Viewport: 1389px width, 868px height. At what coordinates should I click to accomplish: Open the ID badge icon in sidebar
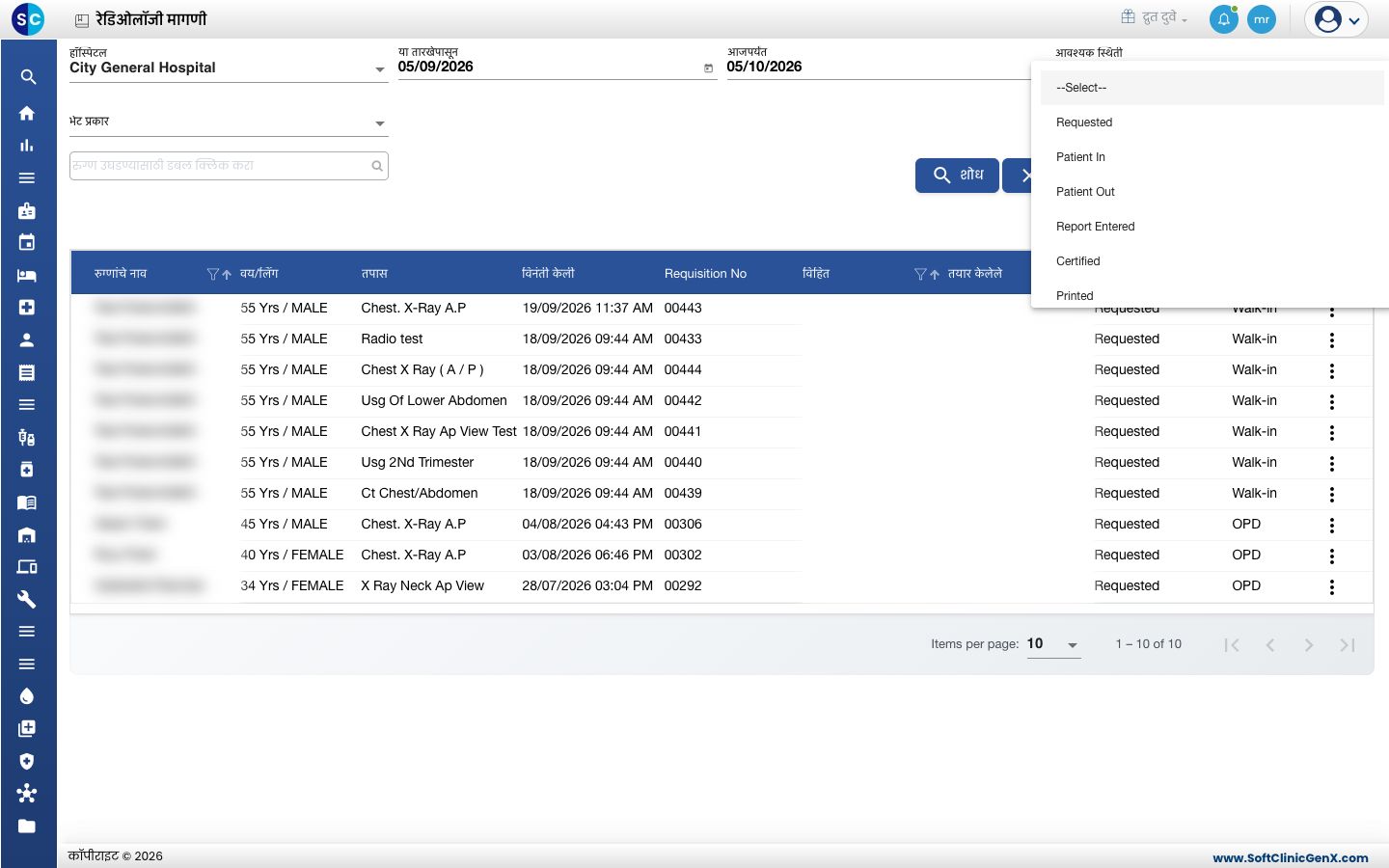tap(27, 210)
